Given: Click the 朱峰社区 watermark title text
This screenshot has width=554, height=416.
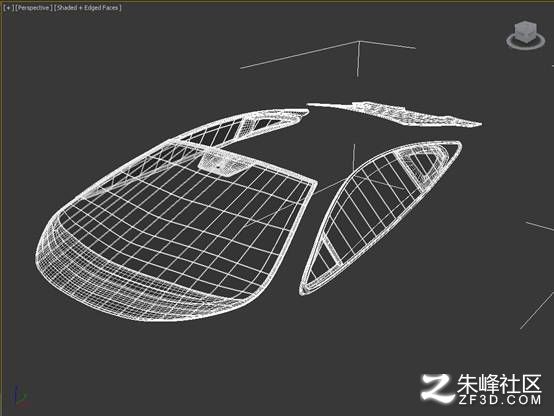Looking at the screenshot, I should click(499, 384).
